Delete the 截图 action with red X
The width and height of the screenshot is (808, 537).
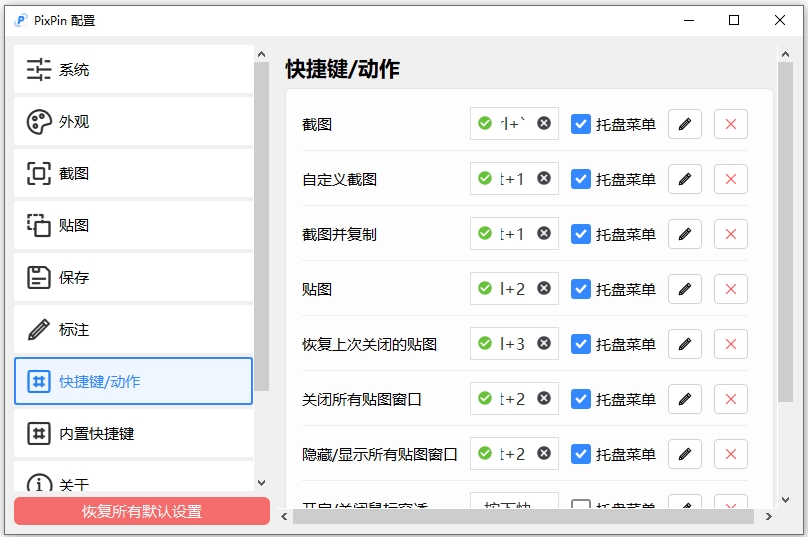click(731, 124)
